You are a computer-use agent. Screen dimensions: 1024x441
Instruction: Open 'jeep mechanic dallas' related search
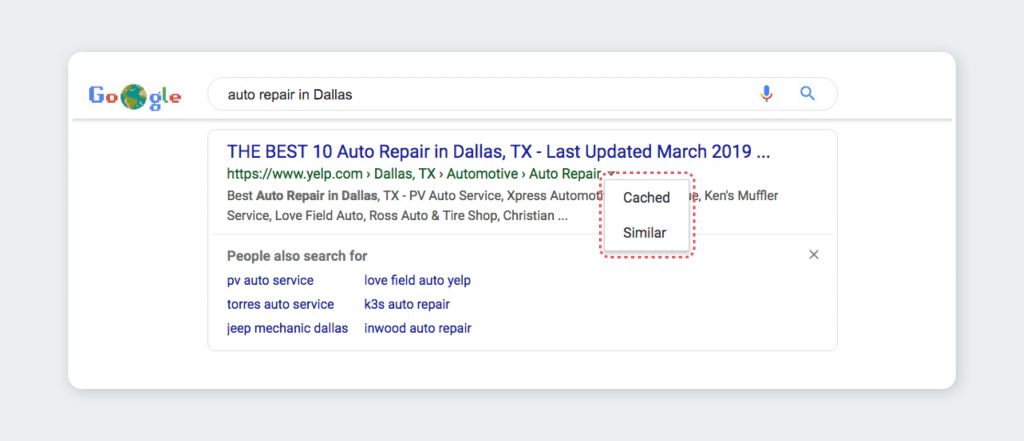point(287,328)
